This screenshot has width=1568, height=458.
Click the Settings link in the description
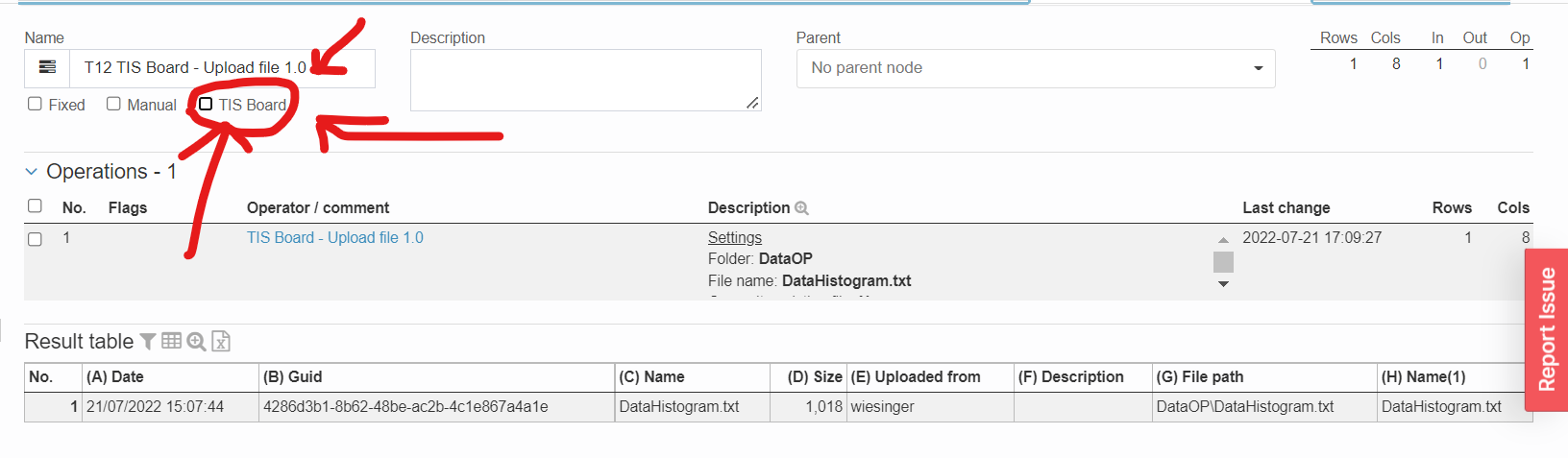coord(735,237)
